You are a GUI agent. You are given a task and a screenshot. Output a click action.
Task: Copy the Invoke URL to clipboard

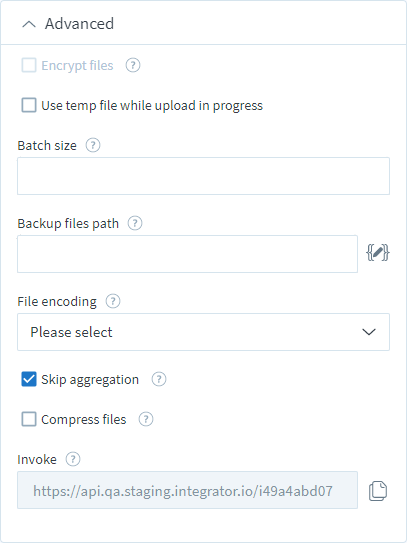378,491
